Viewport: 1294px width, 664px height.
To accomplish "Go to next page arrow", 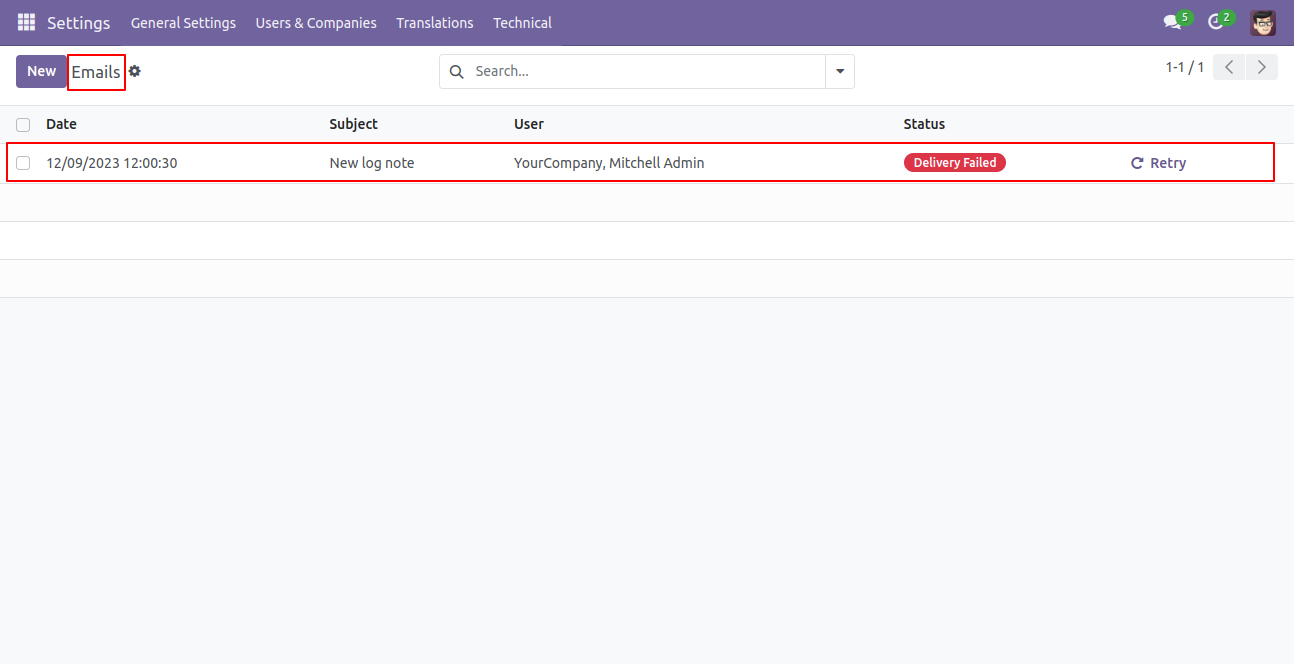I will click(x=1262, y=67).
